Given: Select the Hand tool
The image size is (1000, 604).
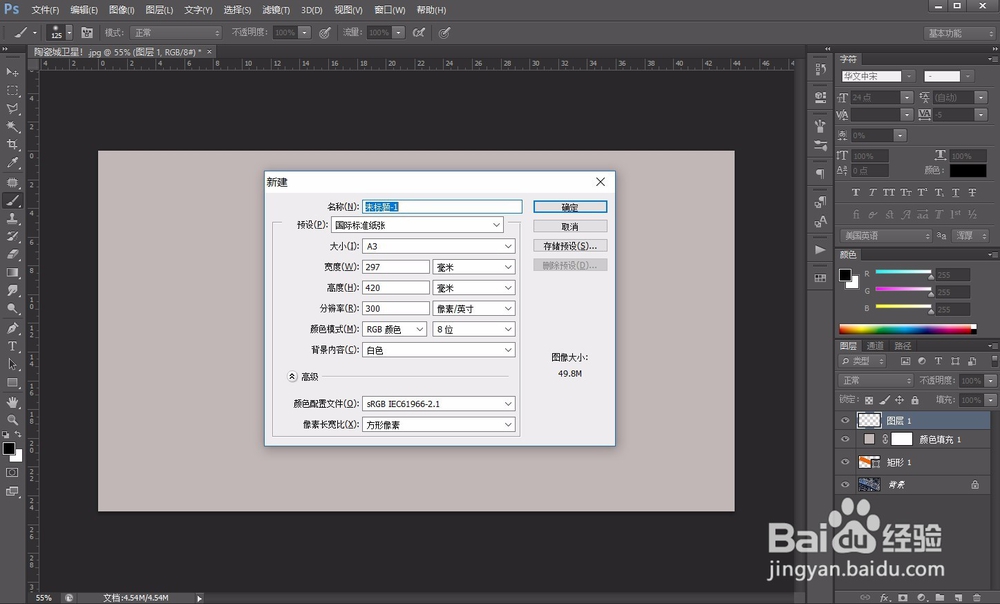Looking at the screenshot, I should click(x=12, y=402).
